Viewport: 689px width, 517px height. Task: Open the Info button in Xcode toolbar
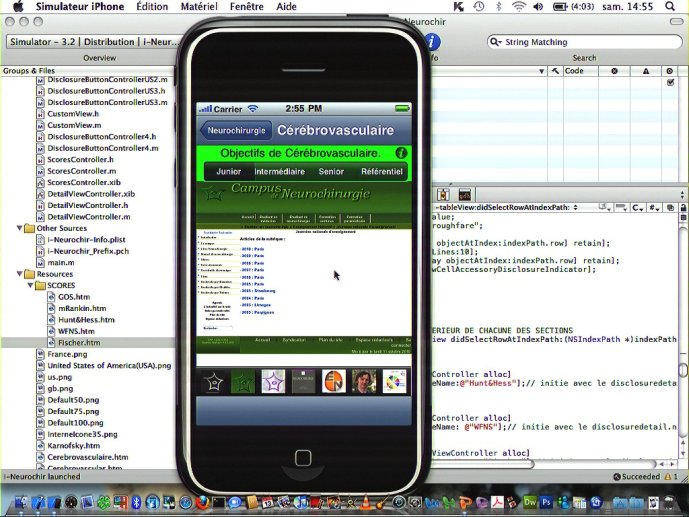432,42
